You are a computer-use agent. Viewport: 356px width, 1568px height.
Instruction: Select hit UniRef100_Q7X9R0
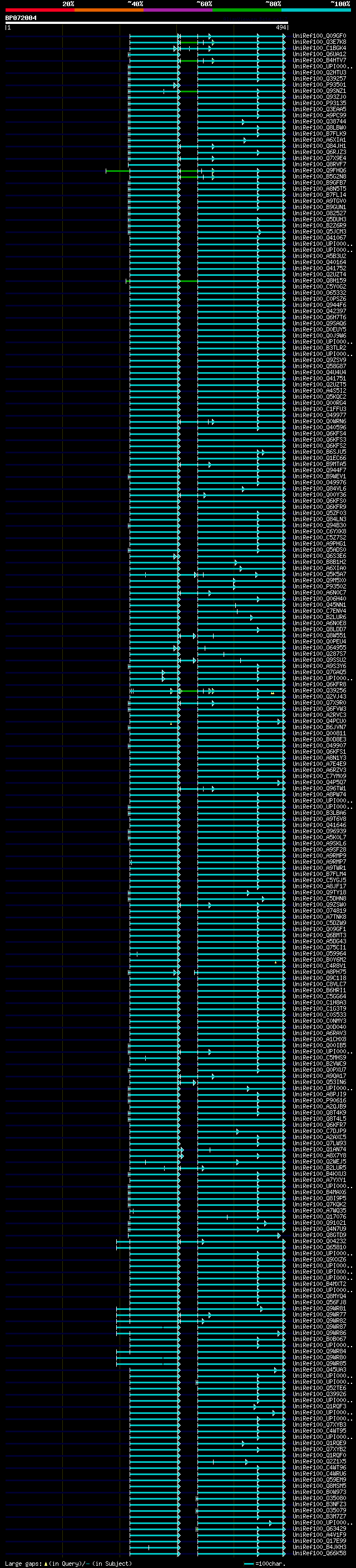pyautogui.click(x=319, y=703)
